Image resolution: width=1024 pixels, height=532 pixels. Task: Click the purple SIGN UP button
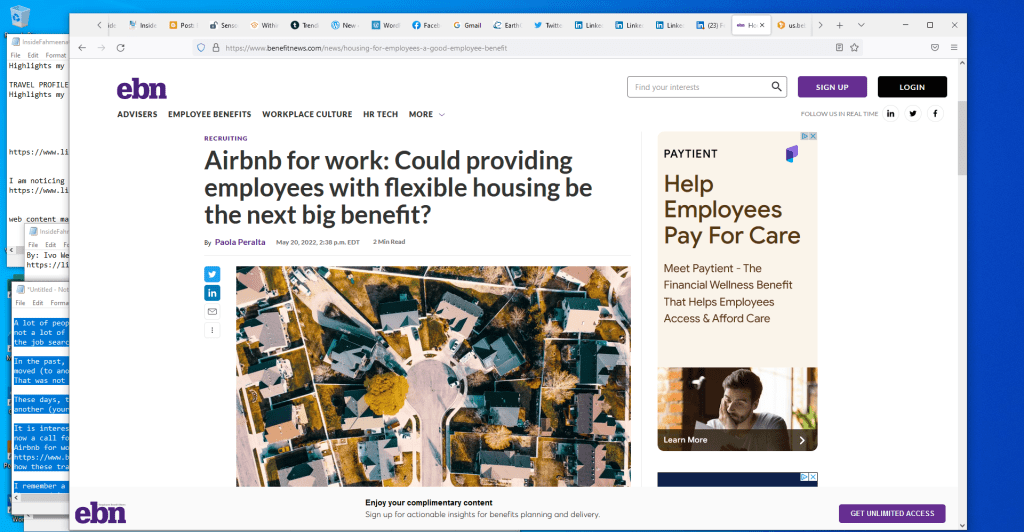(x=832, y=87)
